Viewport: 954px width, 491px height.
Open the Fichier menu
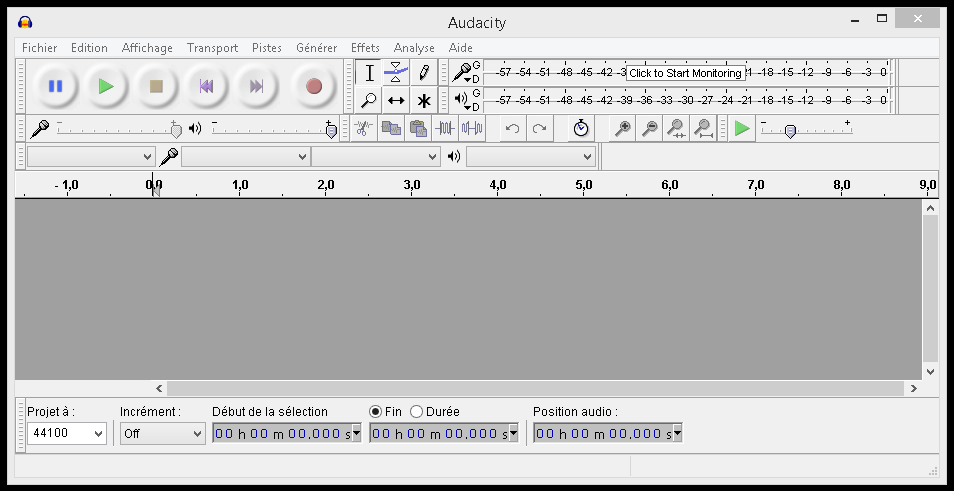(40, 47)
